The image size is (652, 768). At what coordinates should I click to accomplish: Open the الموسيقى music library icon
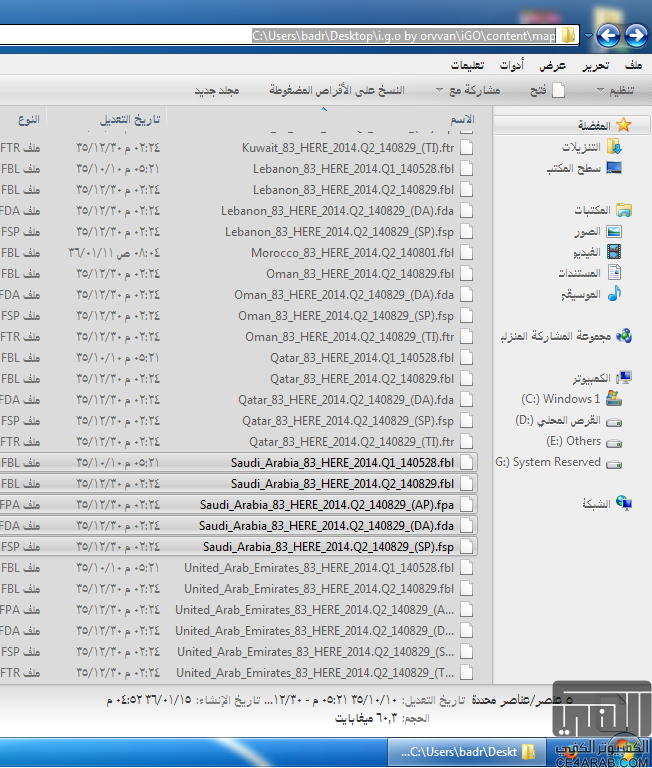(x=614, y=293)
